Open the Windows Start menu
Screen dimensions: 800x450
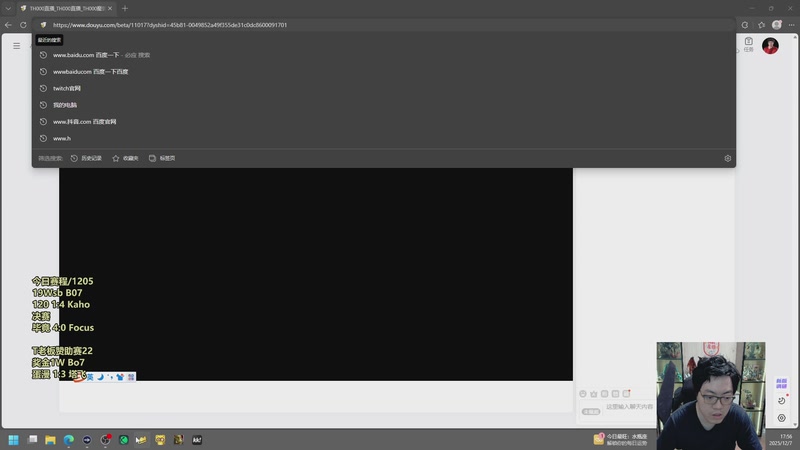(13, 440)
